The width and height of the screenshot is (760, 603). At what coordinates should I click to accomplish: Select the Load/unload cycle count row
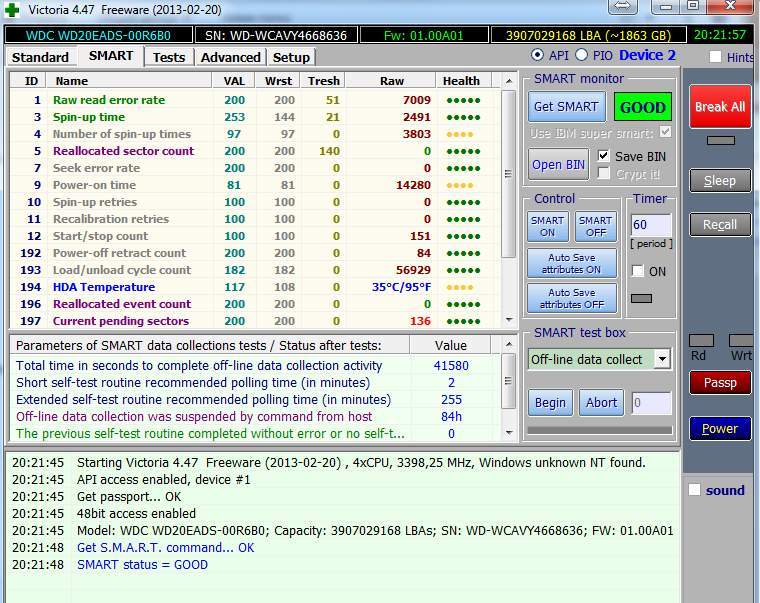point(255,270)
